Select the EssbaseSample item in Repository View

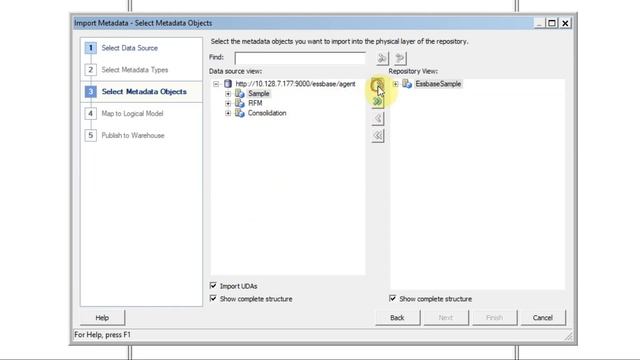438,84
